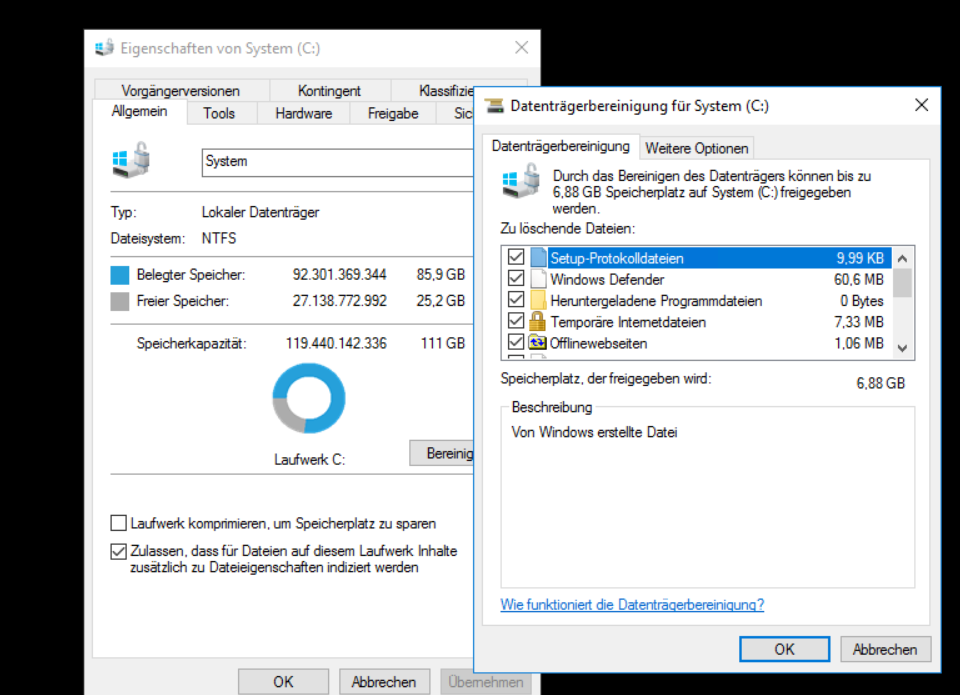Click the Bereinigen button under Laufwerk C:
This screenshot has width=960, height=695.
point(442,453)
